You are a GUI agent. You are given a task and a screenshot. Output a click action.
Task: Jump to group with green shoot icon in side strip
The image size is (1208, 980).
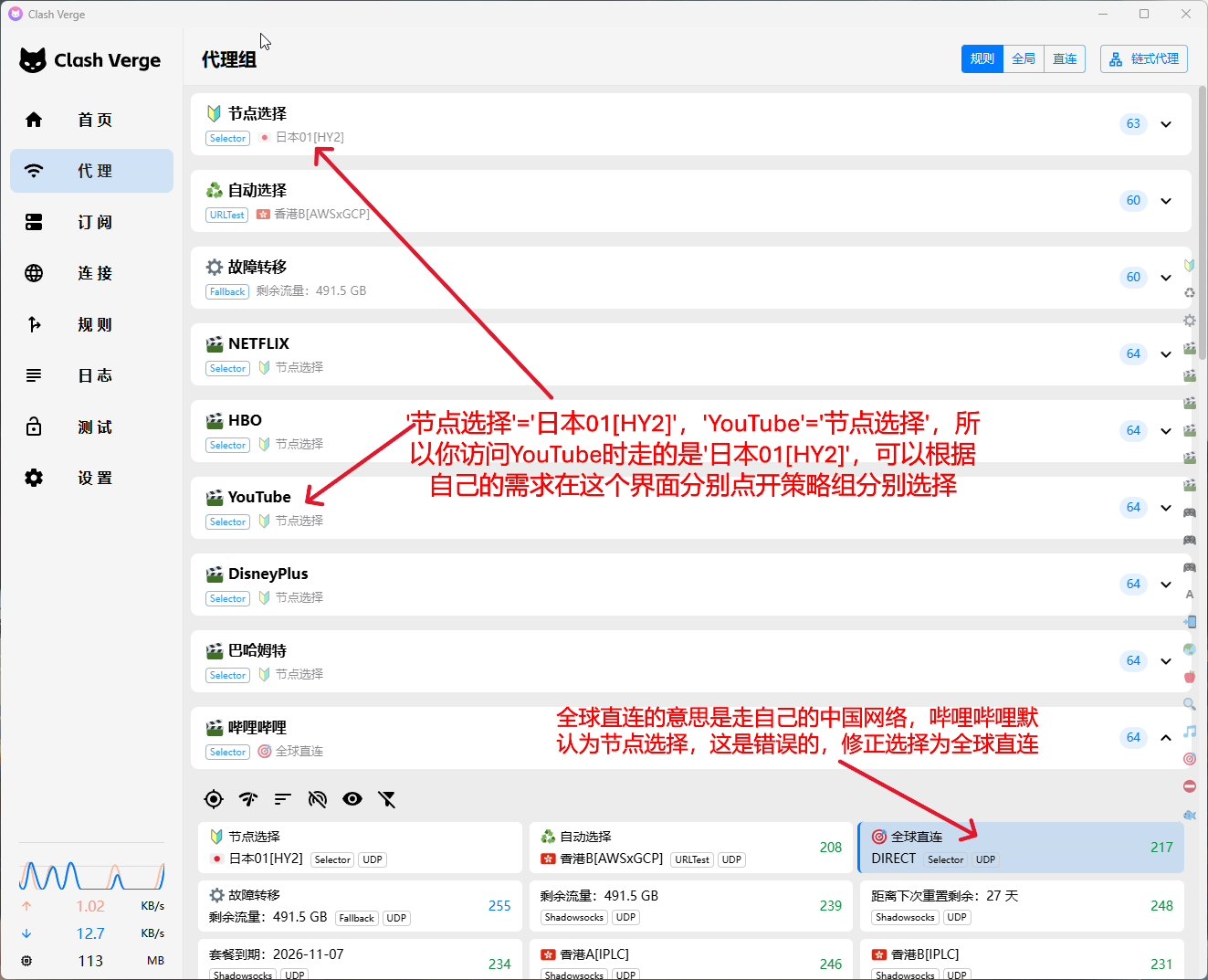coord(1189,266)
